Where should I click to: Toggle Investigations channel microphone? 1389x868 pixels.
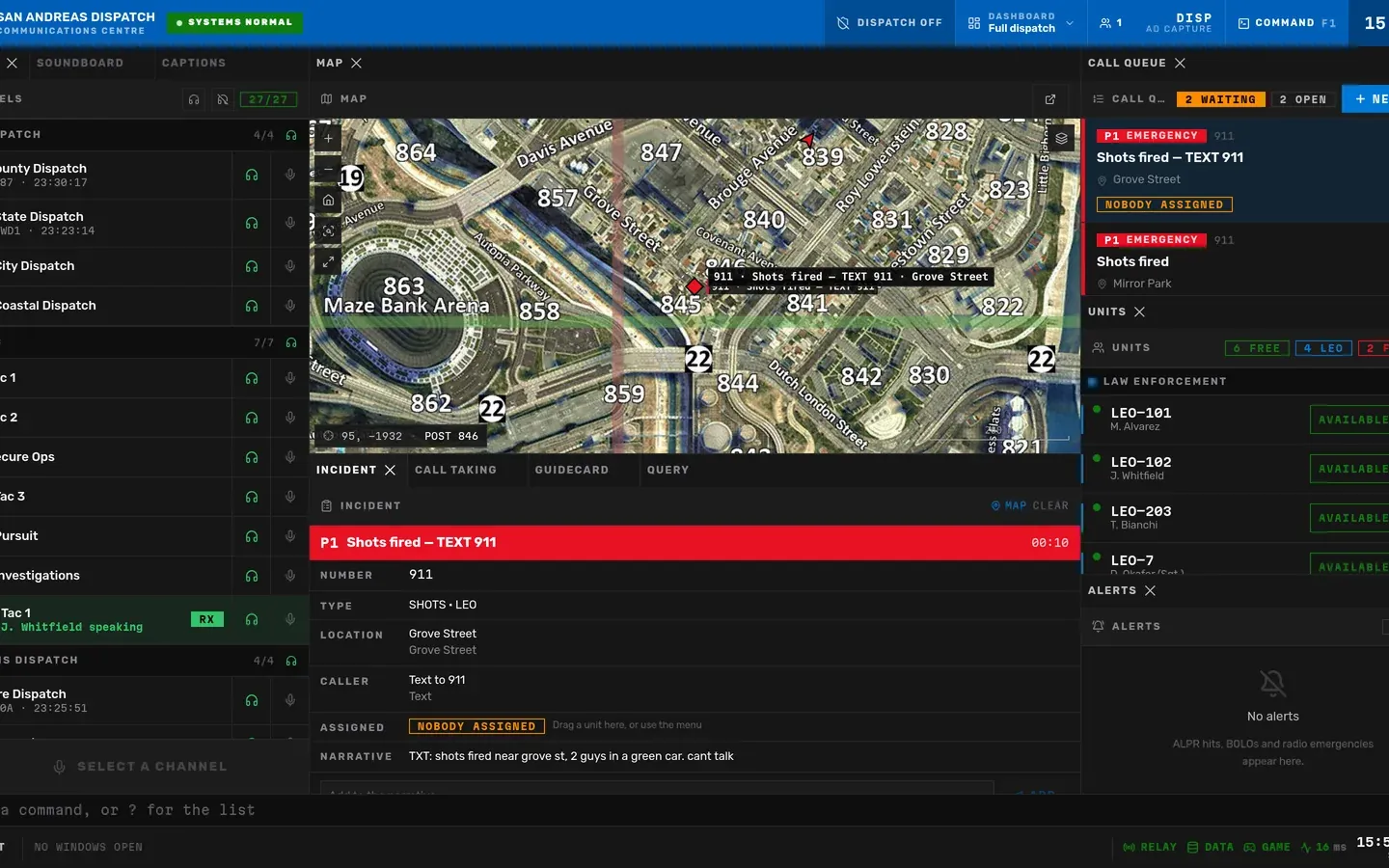coord(290,576)
